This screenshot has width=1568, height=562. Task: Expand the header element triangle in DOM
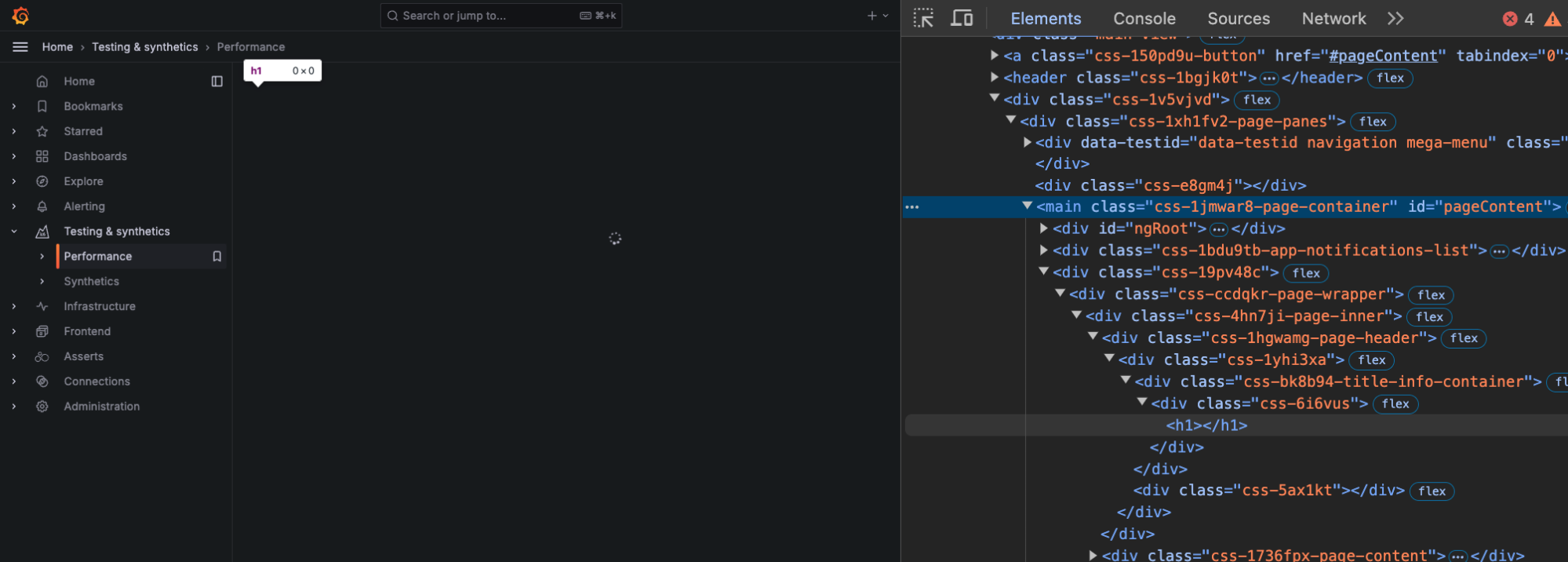pos(995,77)
